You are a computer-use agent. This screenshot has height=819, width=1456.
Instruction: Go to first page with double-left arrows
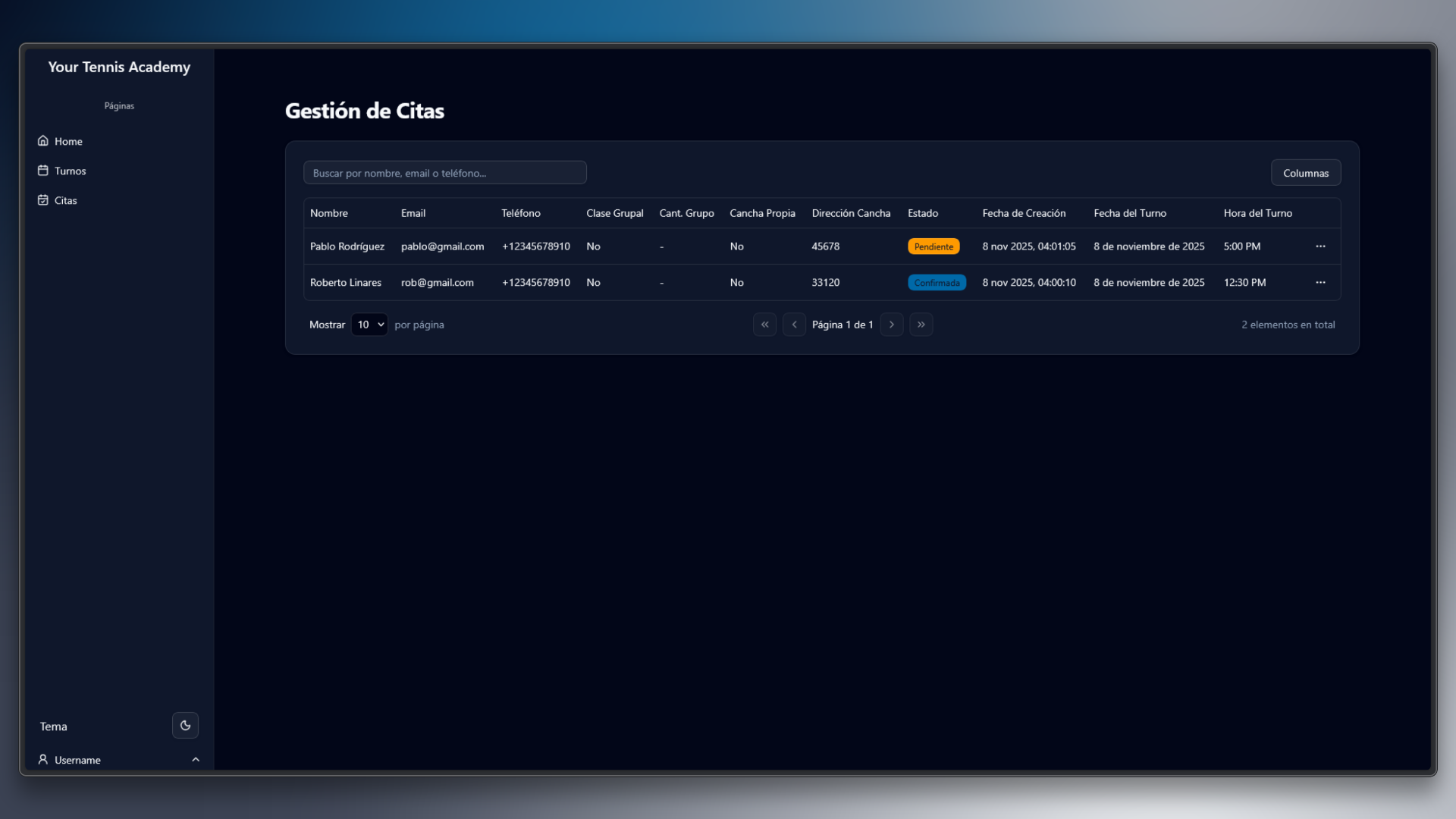tap(764, 325)
